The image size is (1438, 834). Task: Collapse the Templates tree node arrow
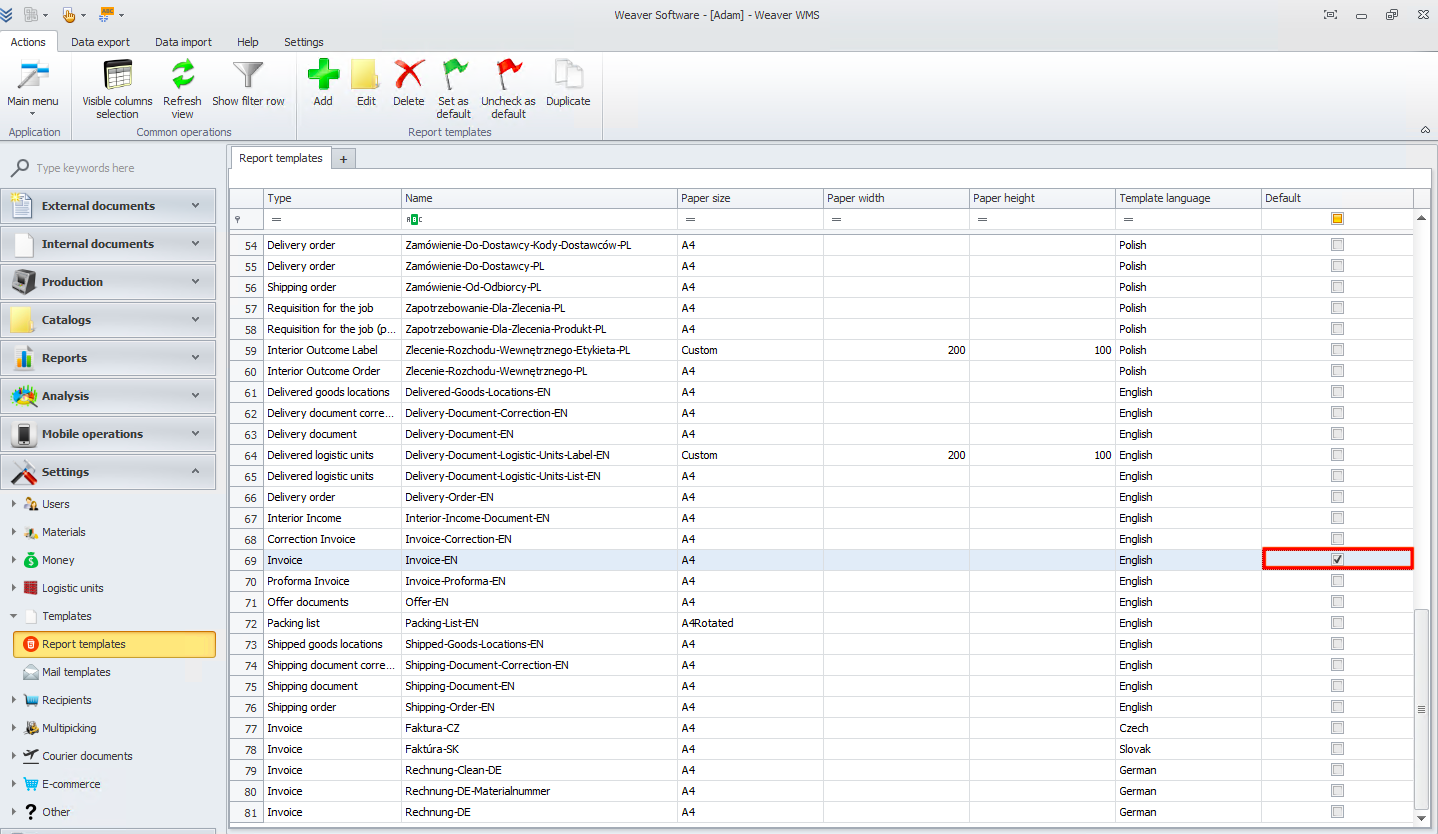[x=13, y=616]
